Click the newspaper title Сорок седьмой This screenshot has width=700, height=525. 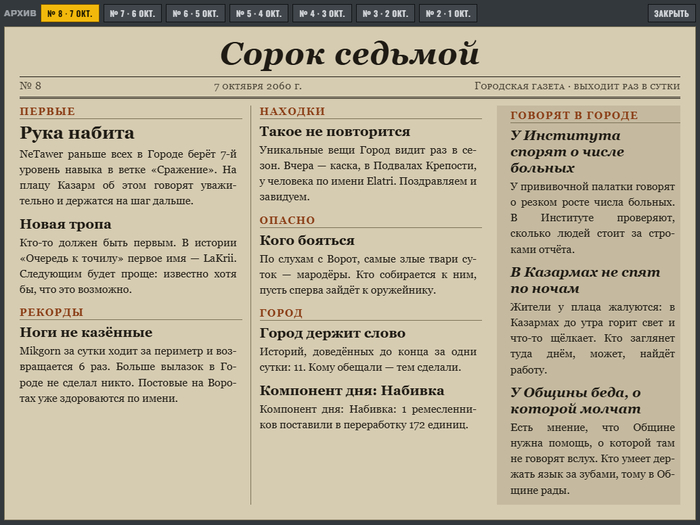point(350,54)
